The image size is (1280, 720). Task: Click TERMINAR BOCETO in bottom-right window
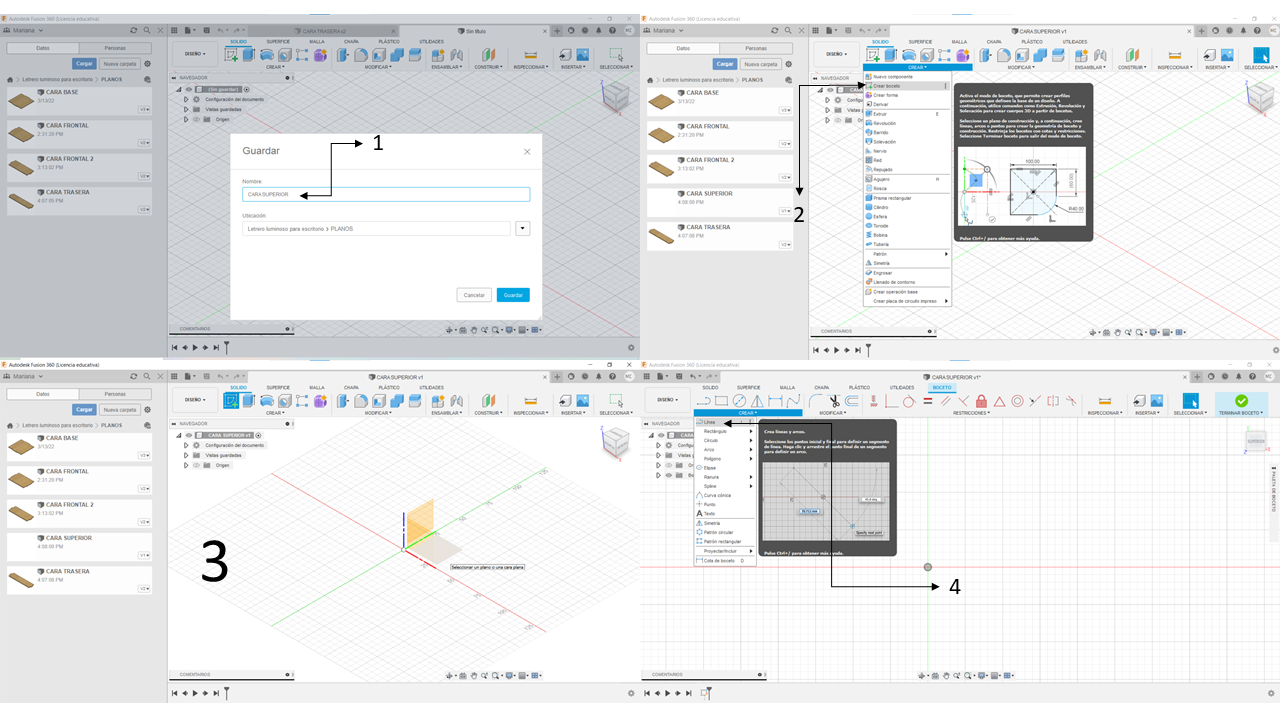pyautogui.click(x=1242, y=403)
